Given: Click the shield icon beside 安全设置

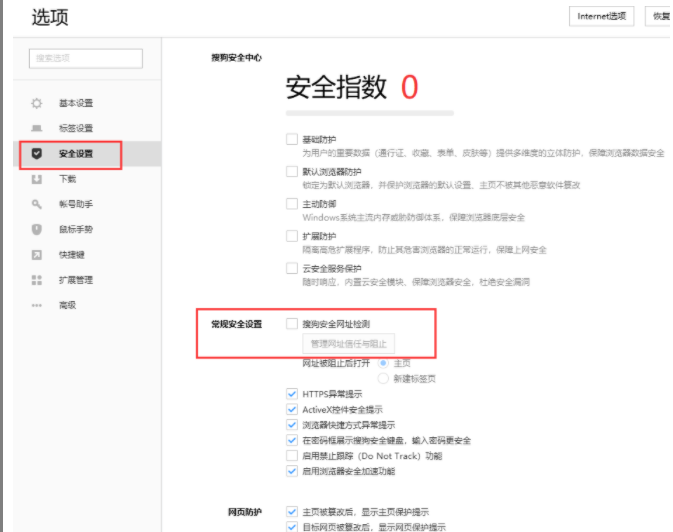Looking at the screenshot, I should pyautogui.click(x=37, y=154).
